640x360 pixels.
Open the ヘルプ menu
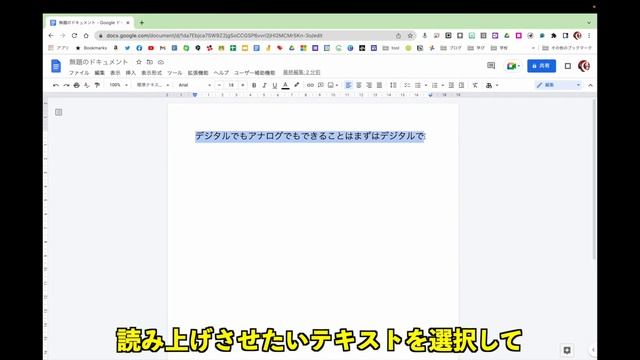[221, 73]
